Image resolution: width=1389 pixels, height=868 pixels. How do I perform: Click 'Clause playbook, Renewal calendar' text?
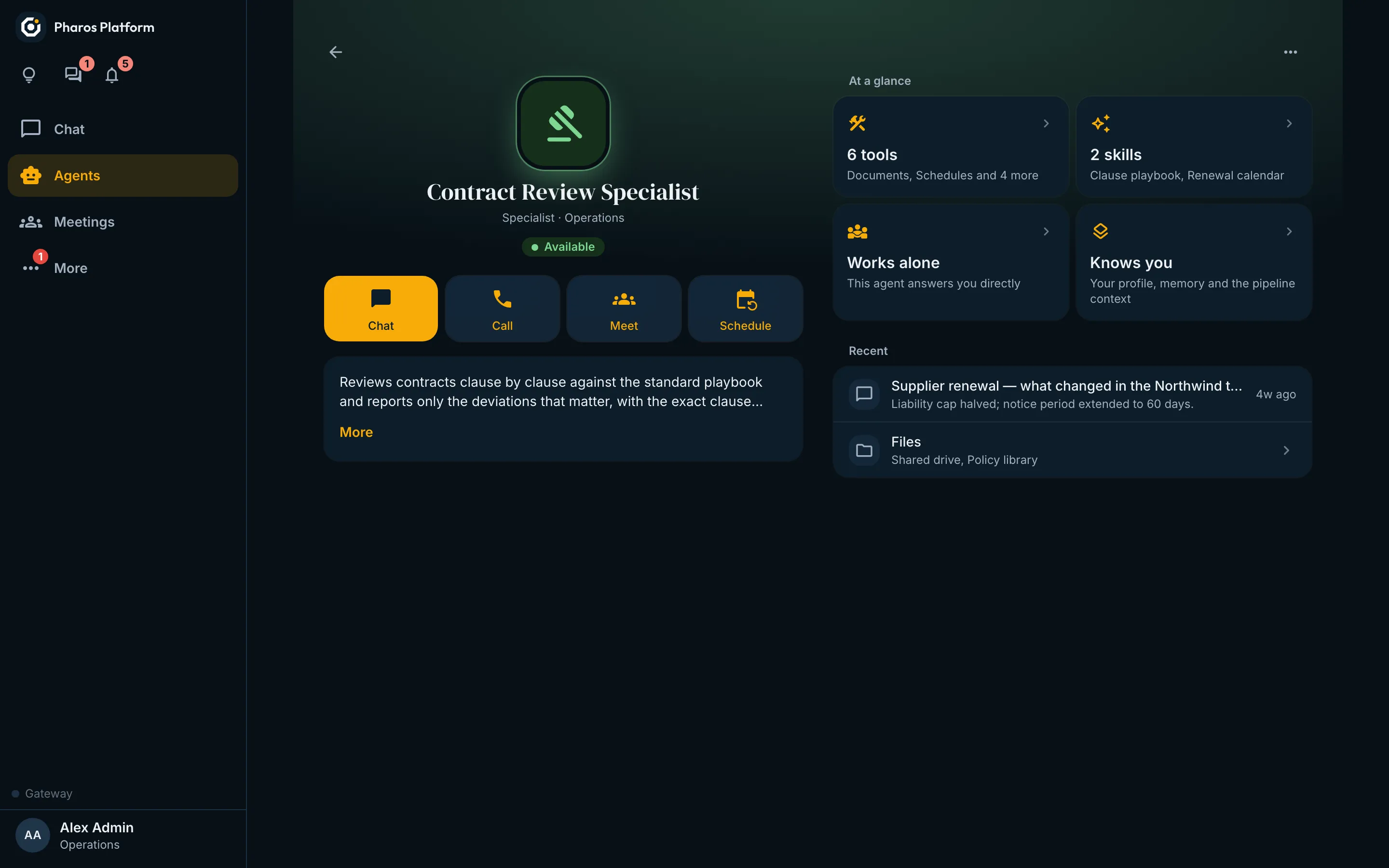coord(1187,176)
